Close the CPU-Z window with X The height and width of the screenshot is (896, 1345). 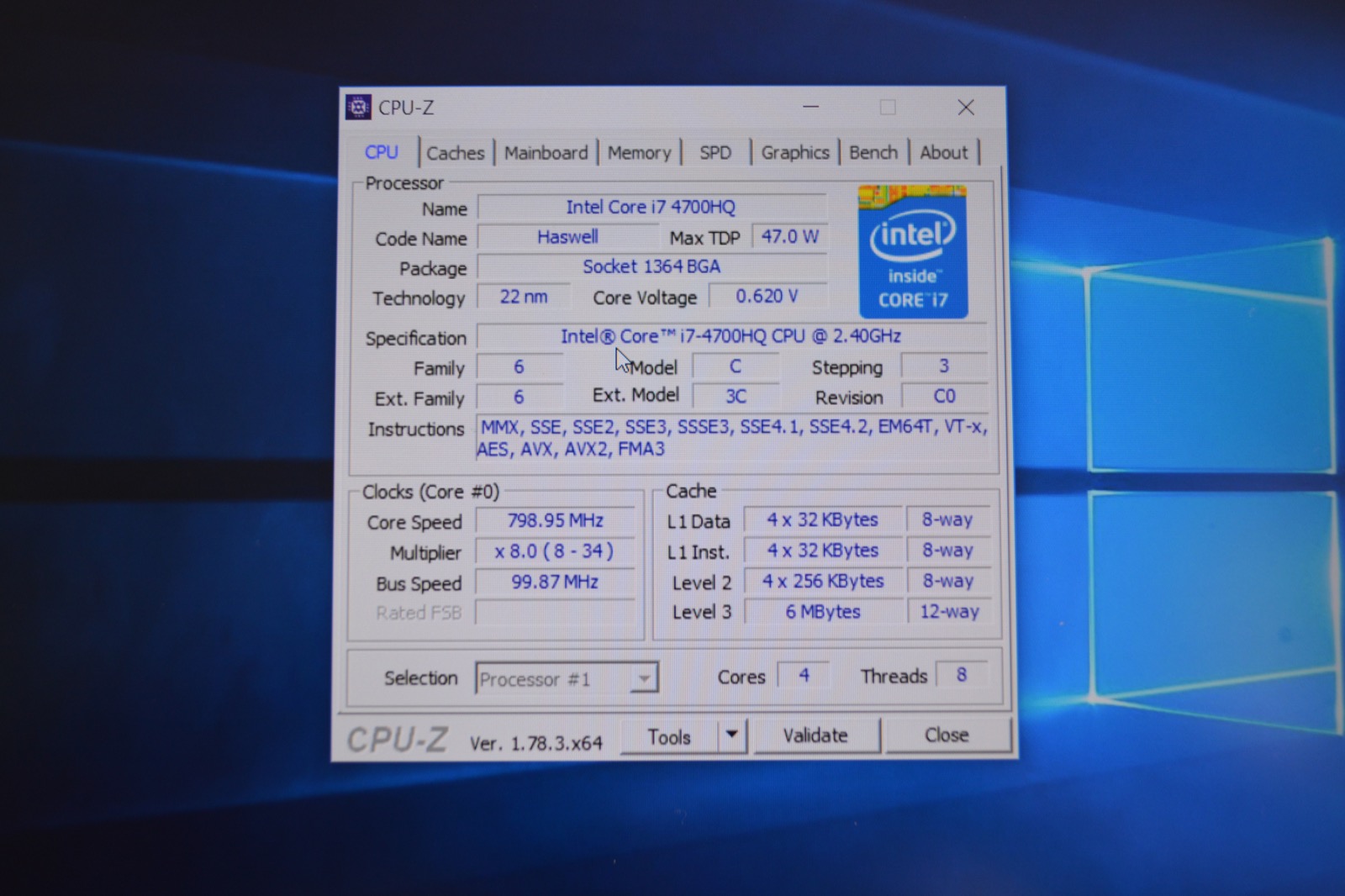pyautogui.click(x=966, y=107)
